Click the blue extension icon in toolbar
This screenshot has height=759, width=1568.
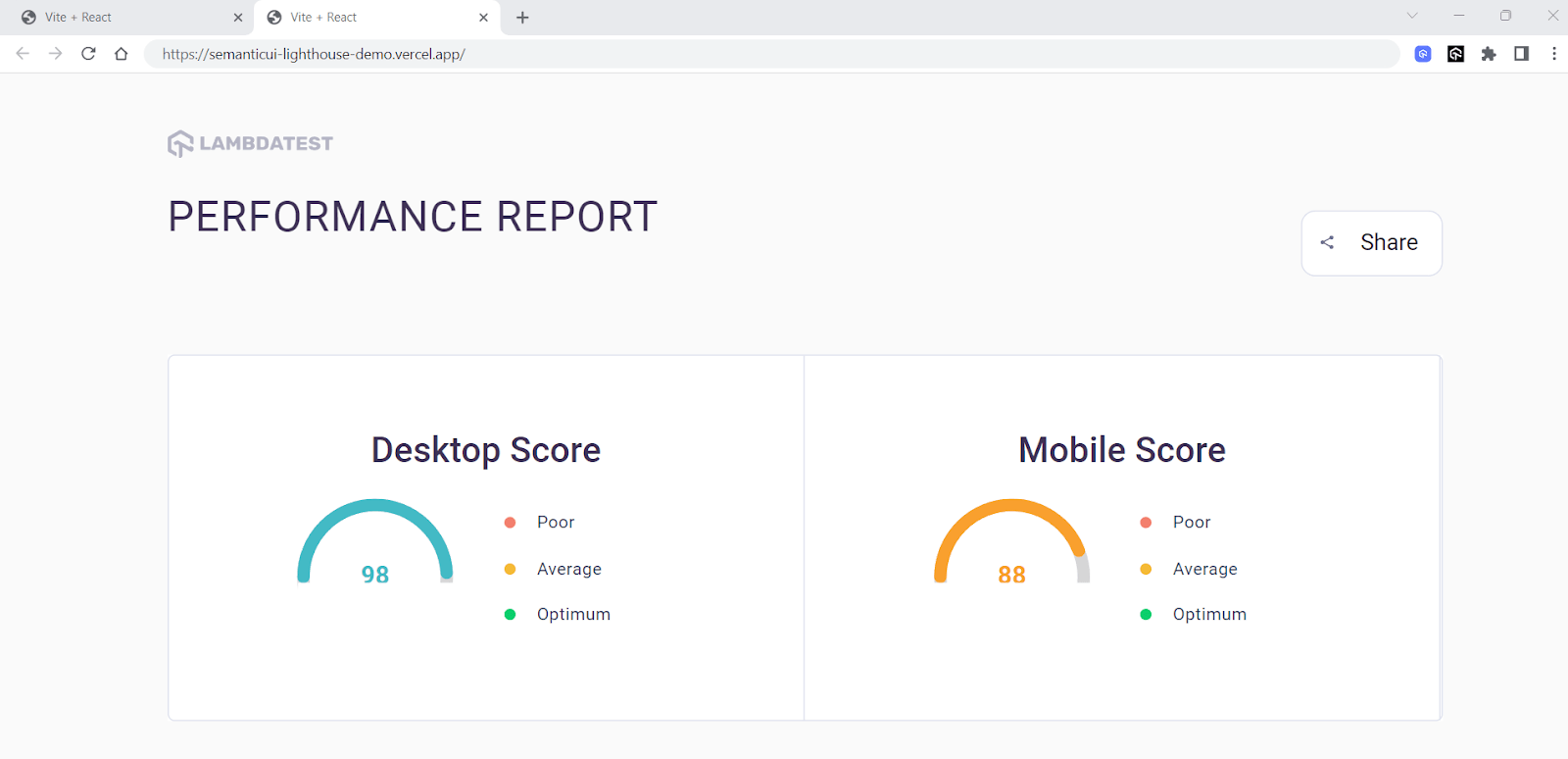click(x=1423, y=54)
